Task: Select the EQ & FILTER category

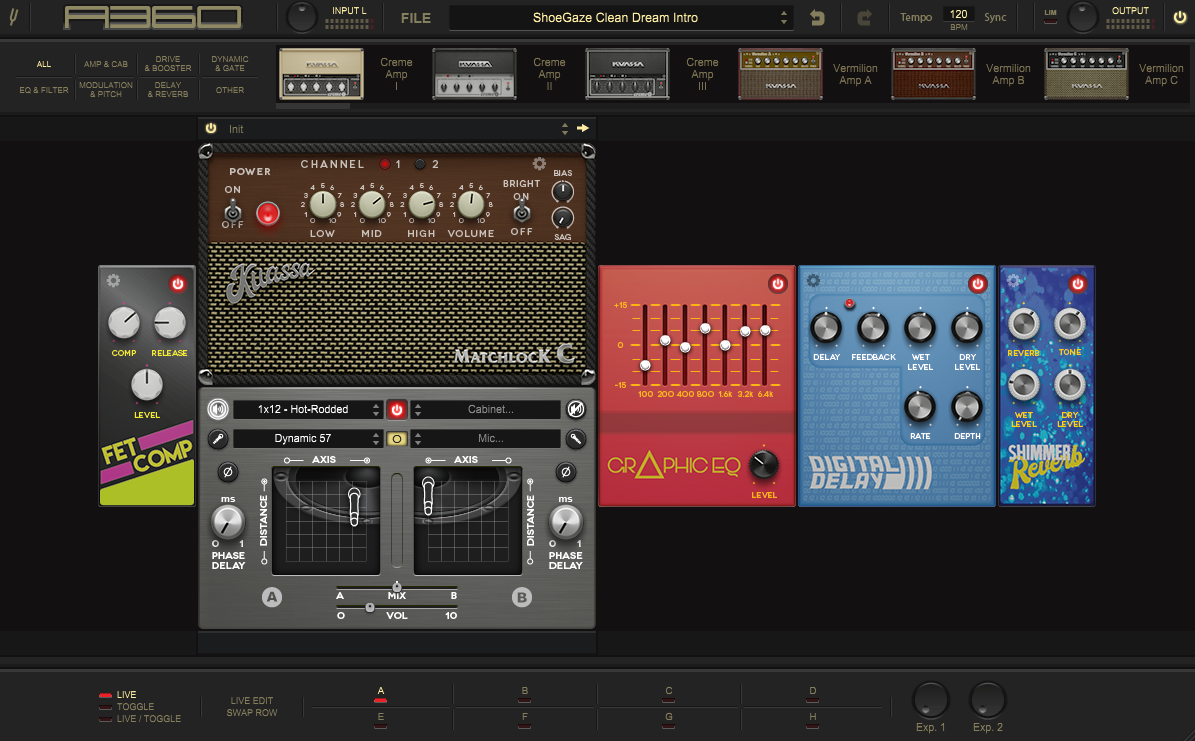Action: pos(44,90)
